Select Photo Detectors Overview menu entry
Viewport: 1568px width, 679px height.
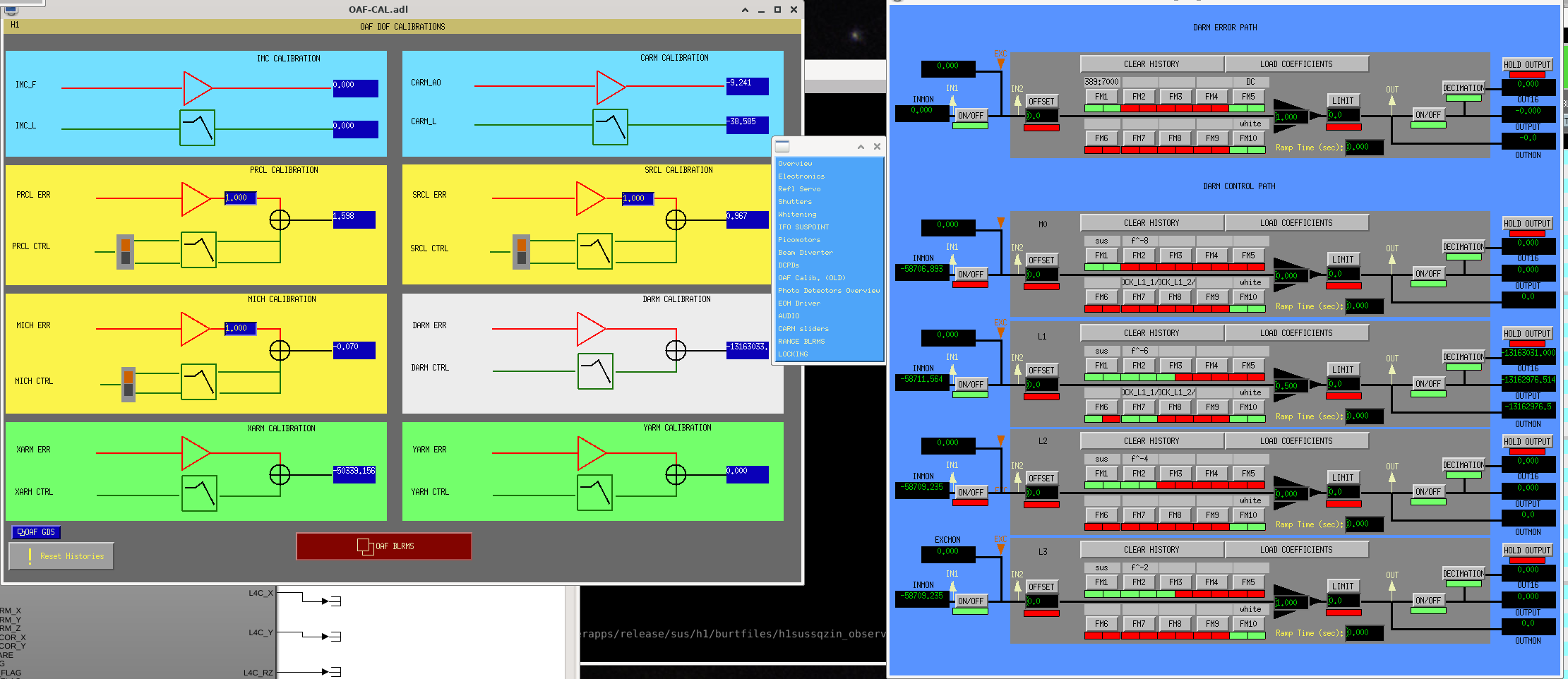tap(829, 291)
